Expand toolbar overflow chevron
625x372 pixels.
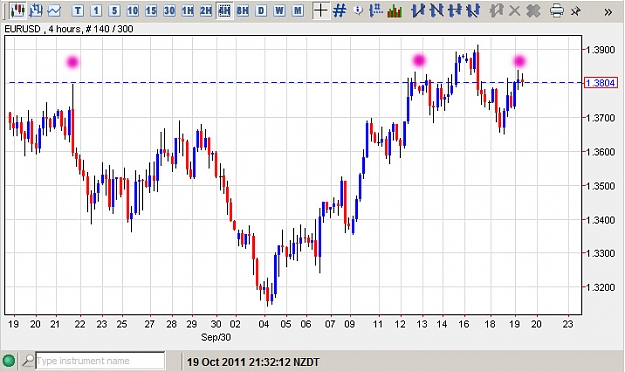pos(608,12)
